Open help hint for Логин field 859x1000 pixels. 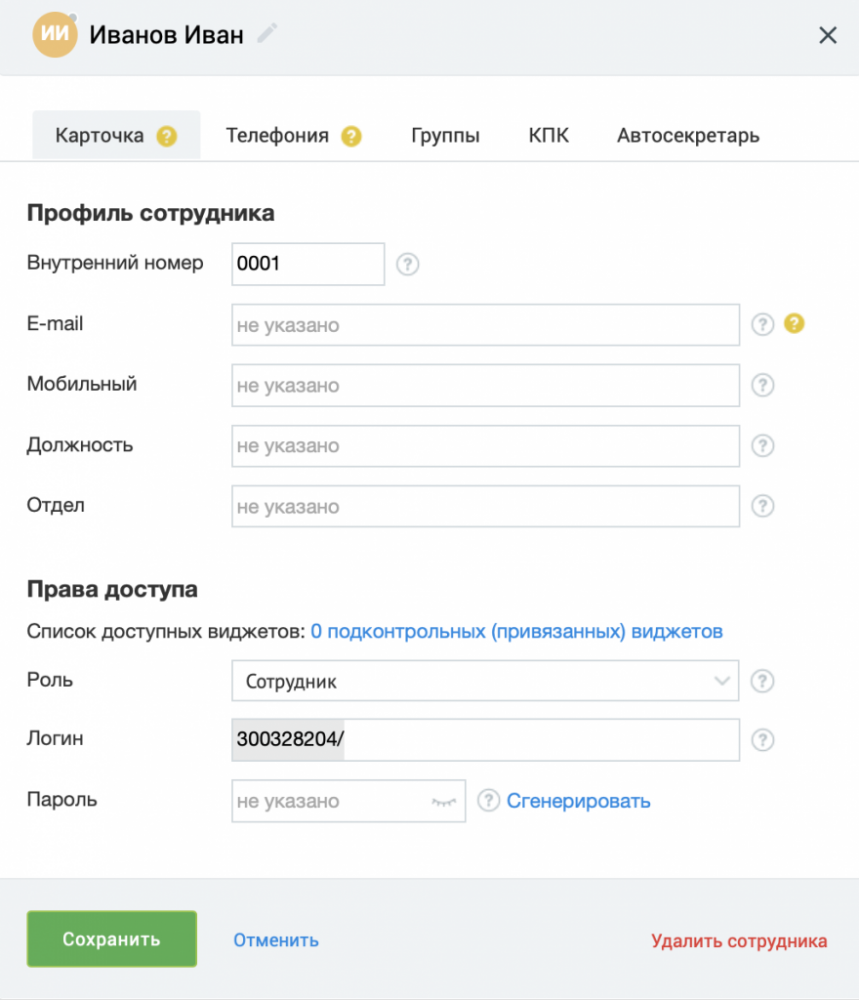(763, 740)
